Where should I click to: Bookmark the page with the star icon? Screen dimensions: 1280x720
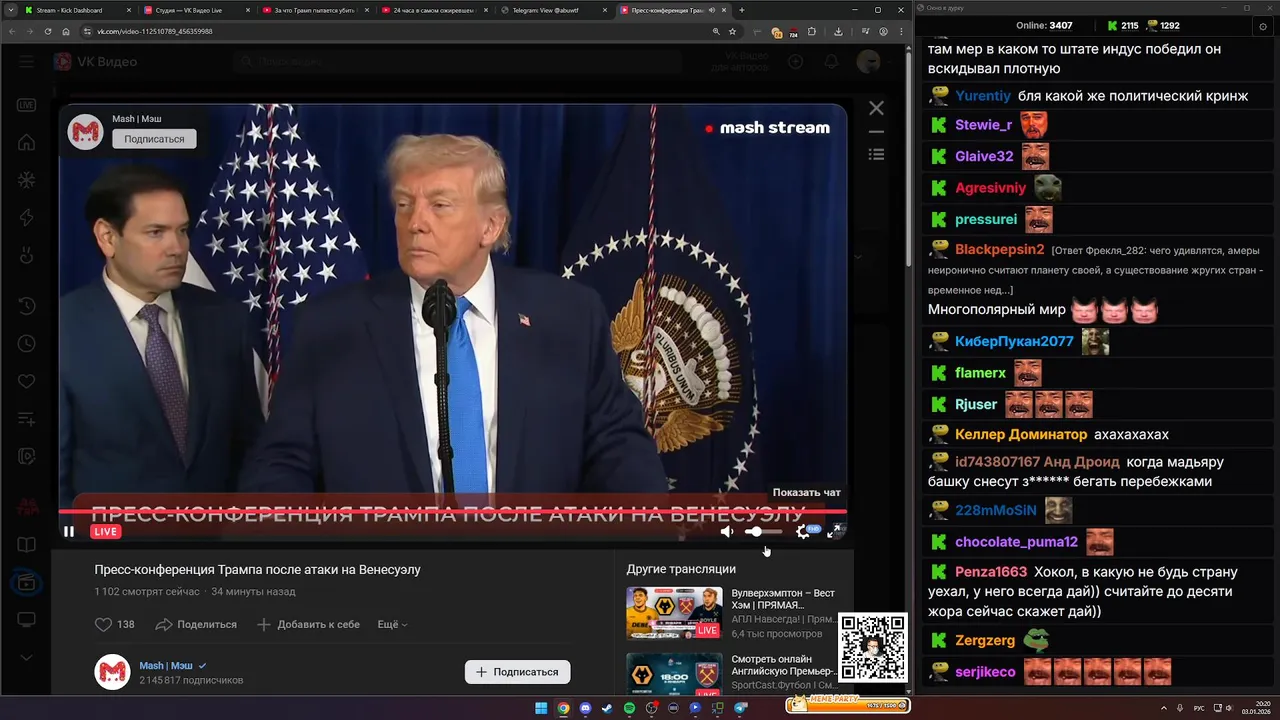[x=732, y=31]
